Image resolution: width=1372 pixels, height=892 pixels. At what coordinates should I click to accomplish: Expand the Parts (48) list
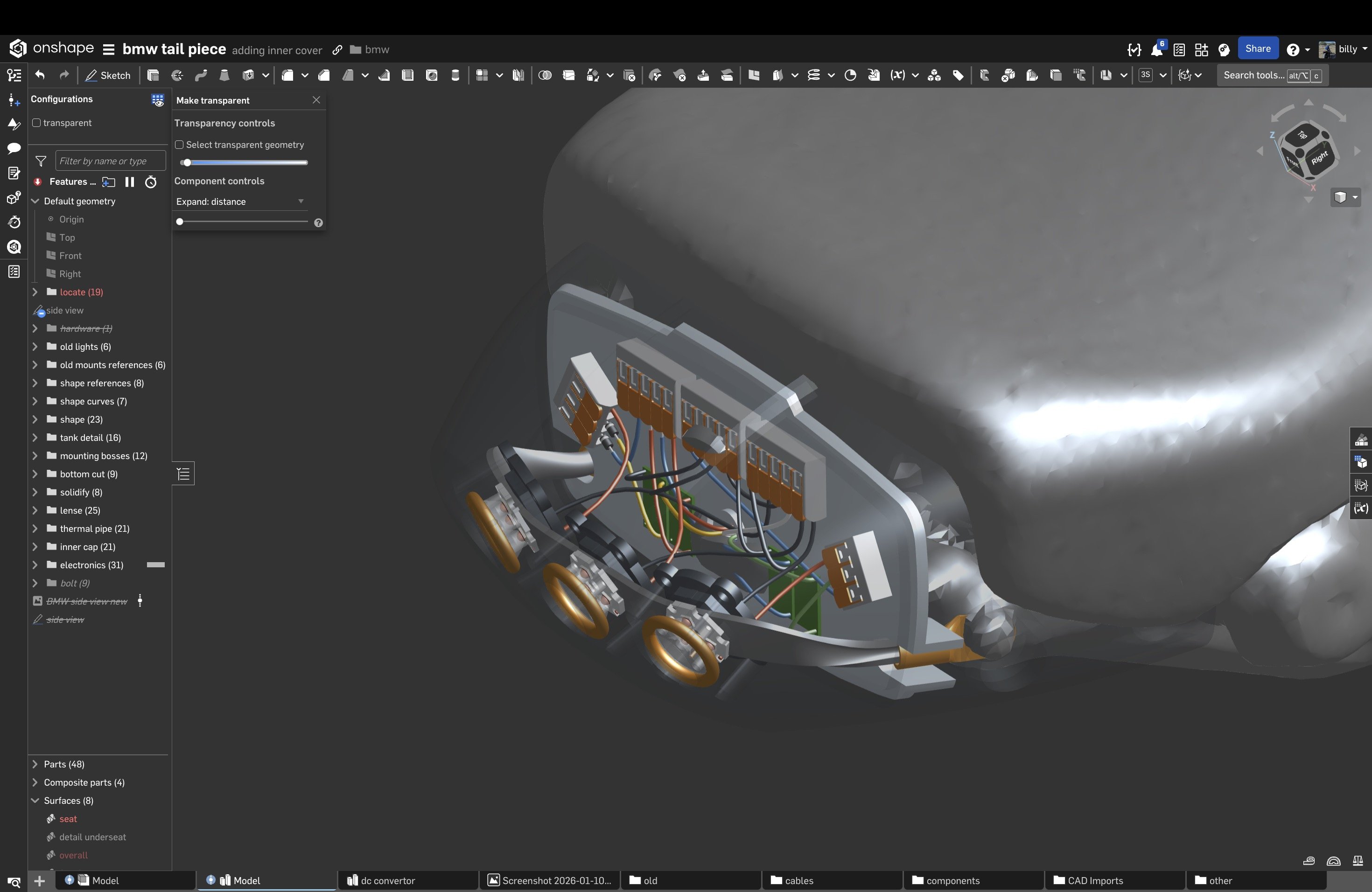tap(35, 765)
